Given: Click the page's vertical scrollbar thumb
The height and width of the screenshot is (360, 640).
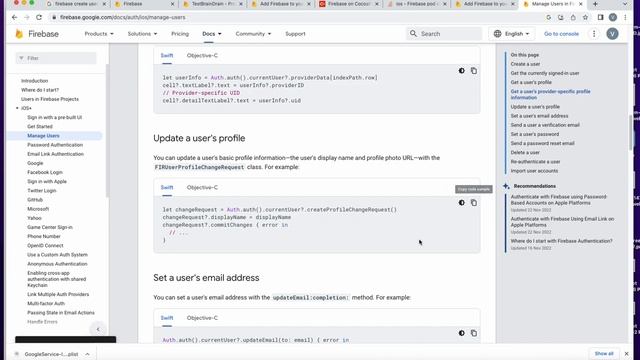Looking at the screenshot, I should click(632, 133).
